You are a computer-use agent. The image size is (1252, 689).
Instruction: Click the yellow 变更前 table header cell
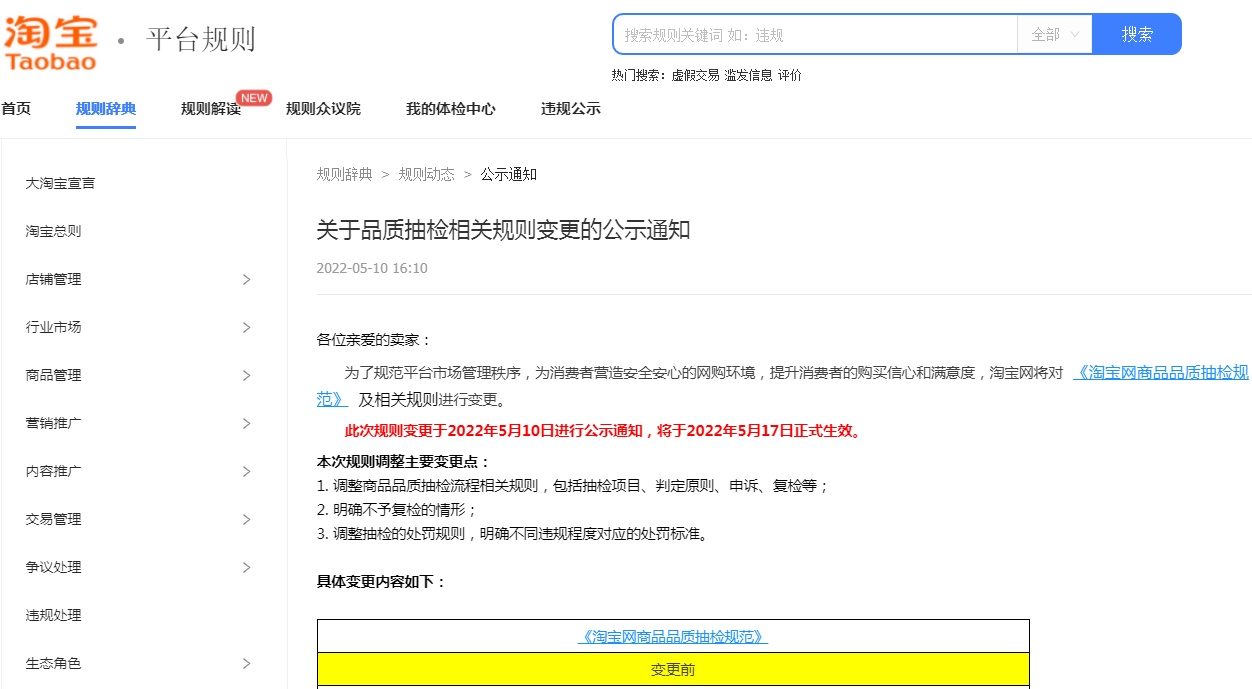point(673,670)
